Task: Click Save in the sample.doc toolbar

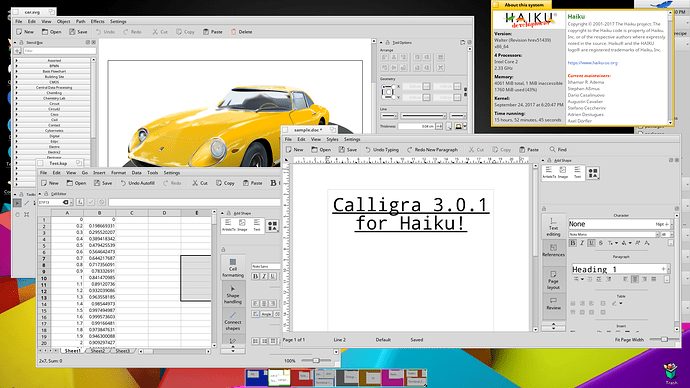Action: tap(348, 150)
